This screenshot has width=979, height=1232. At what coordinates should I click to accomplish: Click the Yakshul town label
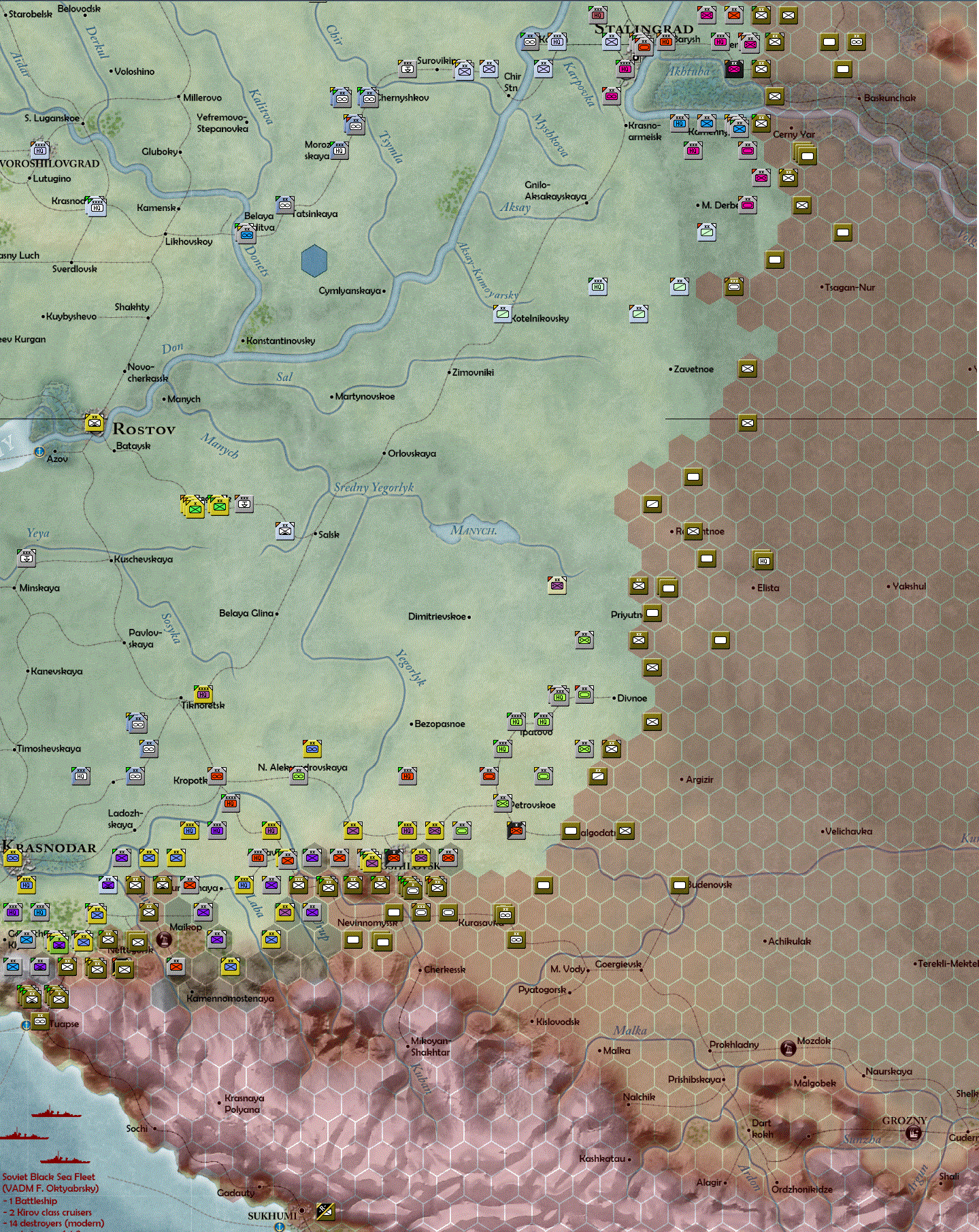pyautogui.click(x=909, y=586)
